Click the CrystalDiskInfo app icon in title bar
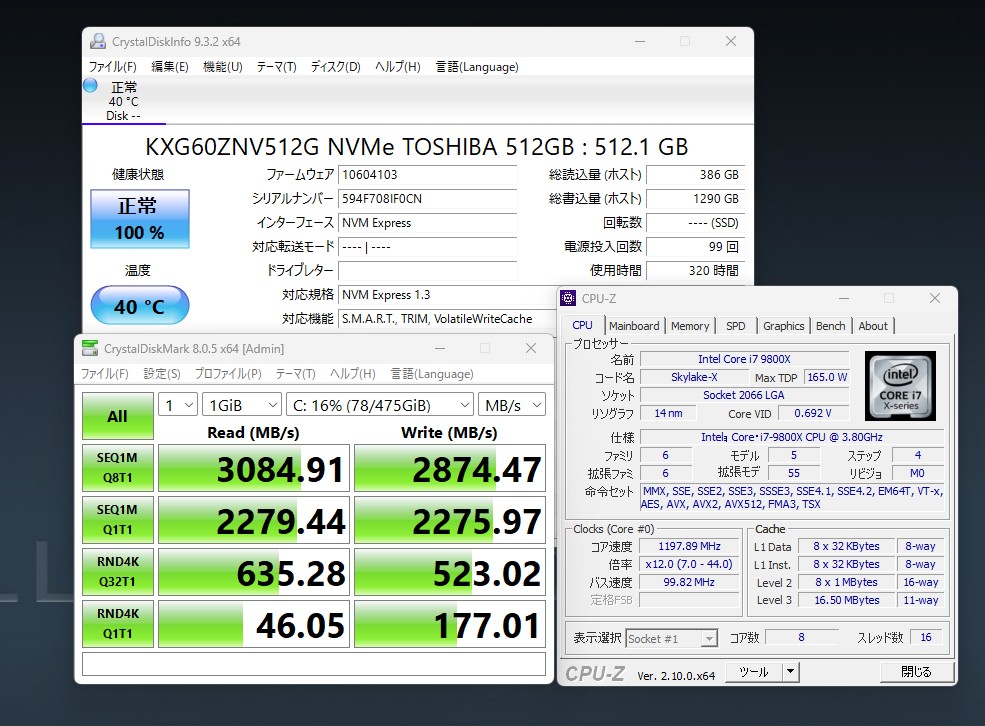 coord(98,41)
